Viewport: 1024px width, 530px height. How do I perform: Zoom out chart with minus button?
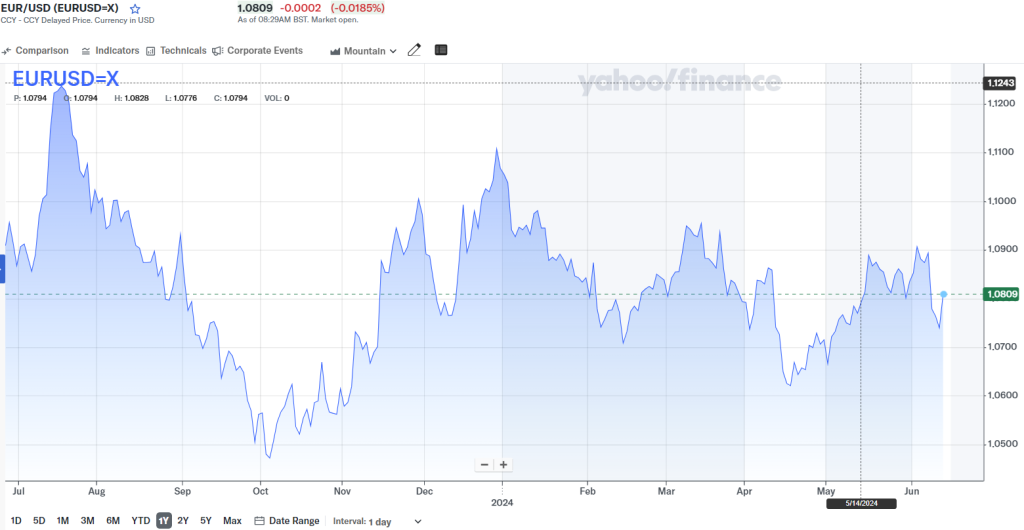pyautogui.click(x=484, y=464)
